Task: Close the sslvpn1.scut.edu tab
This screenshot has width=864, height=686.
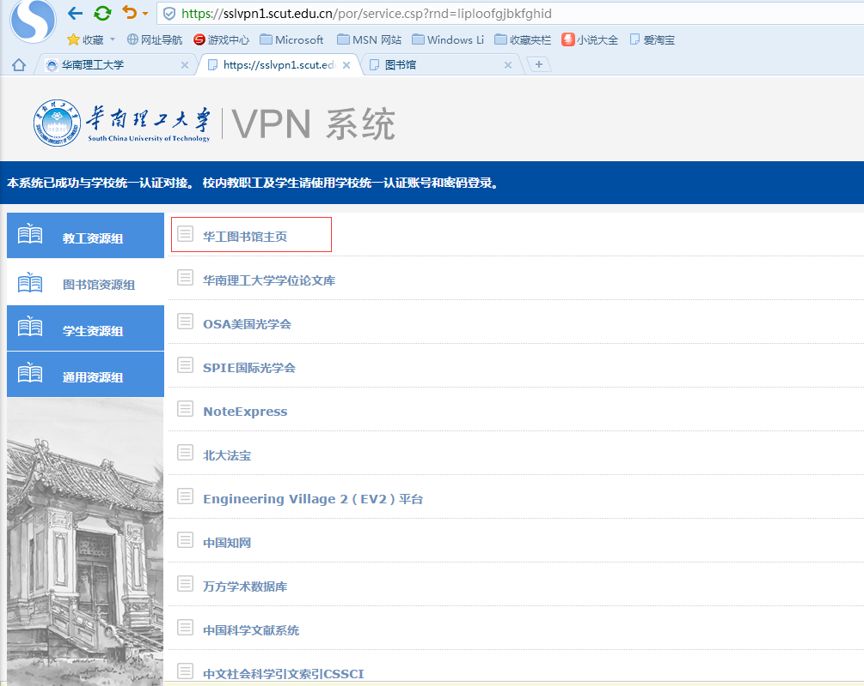Action: tap(347, 65)
